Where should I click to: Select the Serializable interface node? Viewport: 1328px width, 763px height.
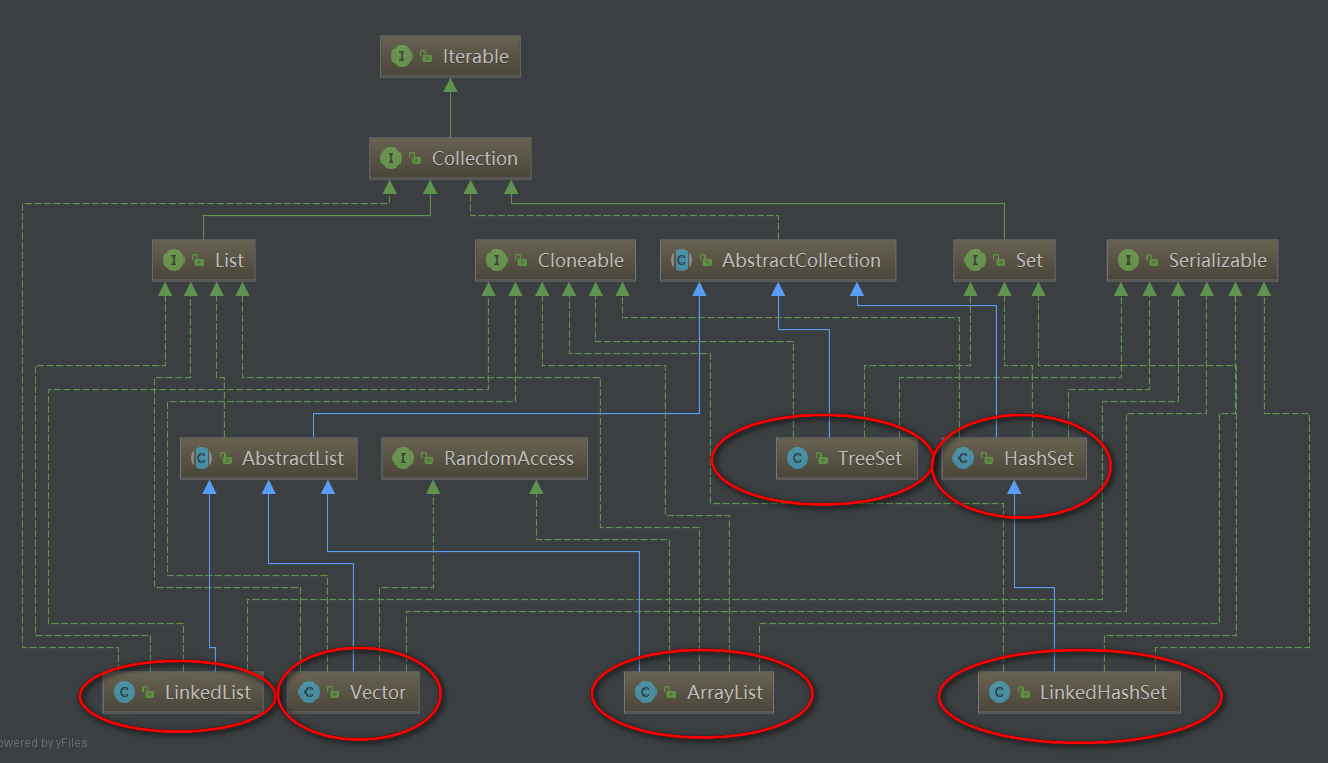(x=1192, y=261)
